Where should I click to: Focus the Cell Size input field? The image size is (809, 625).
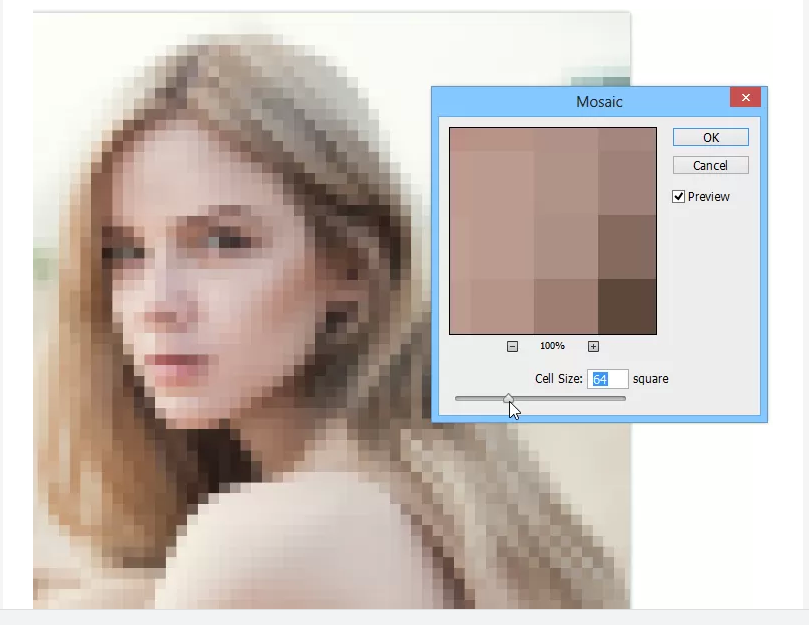click(608, 379)
